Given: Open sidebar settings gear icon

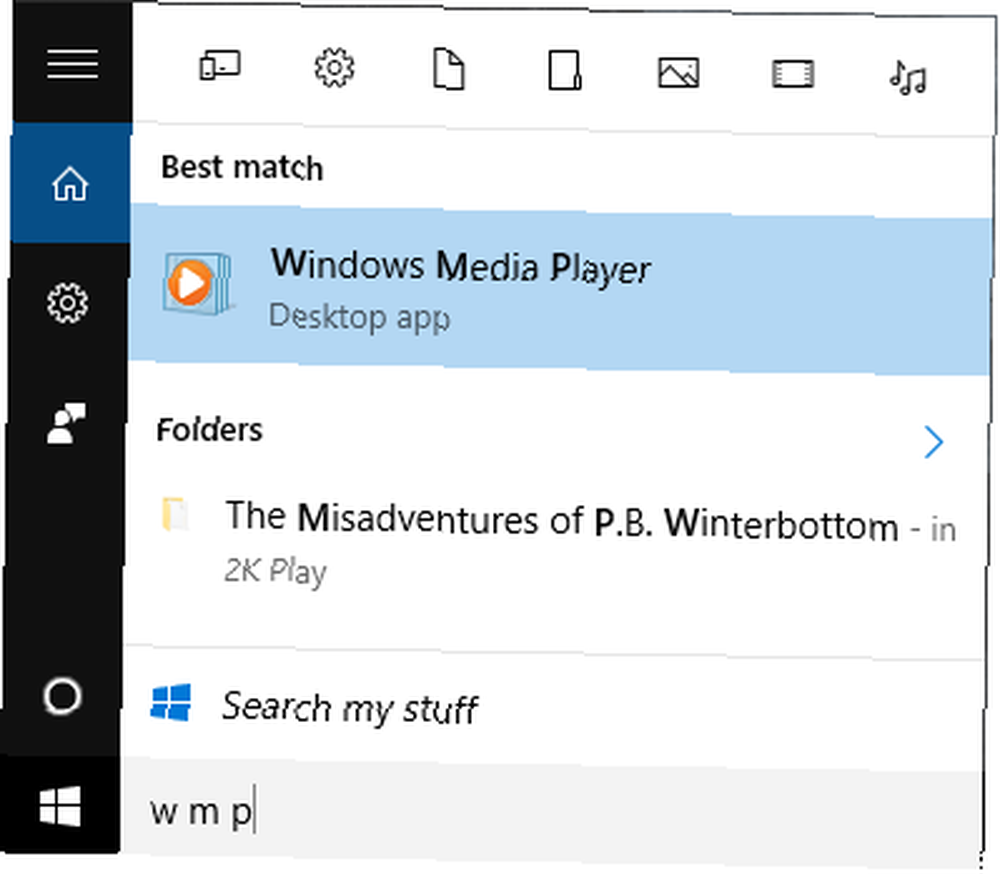Looking at the screenshot, I should tap(67, 302).
